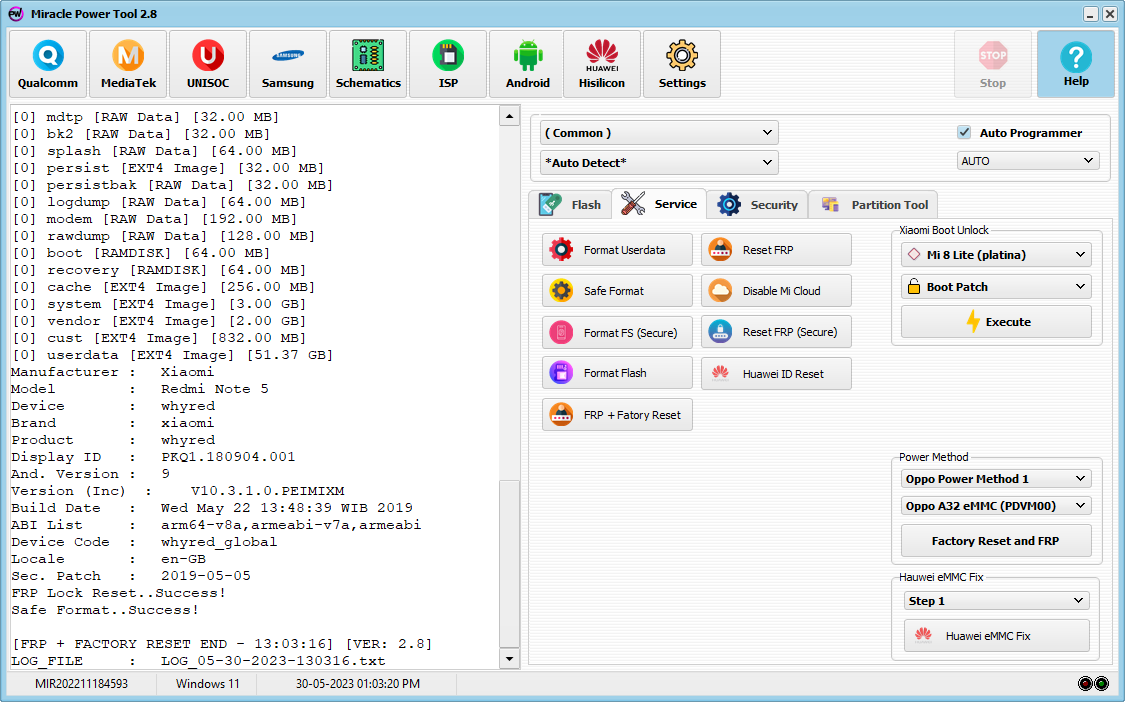Open the Settings gear
Image resolution: width=1125 pixels, height=702 pixels.
[682, 64]
